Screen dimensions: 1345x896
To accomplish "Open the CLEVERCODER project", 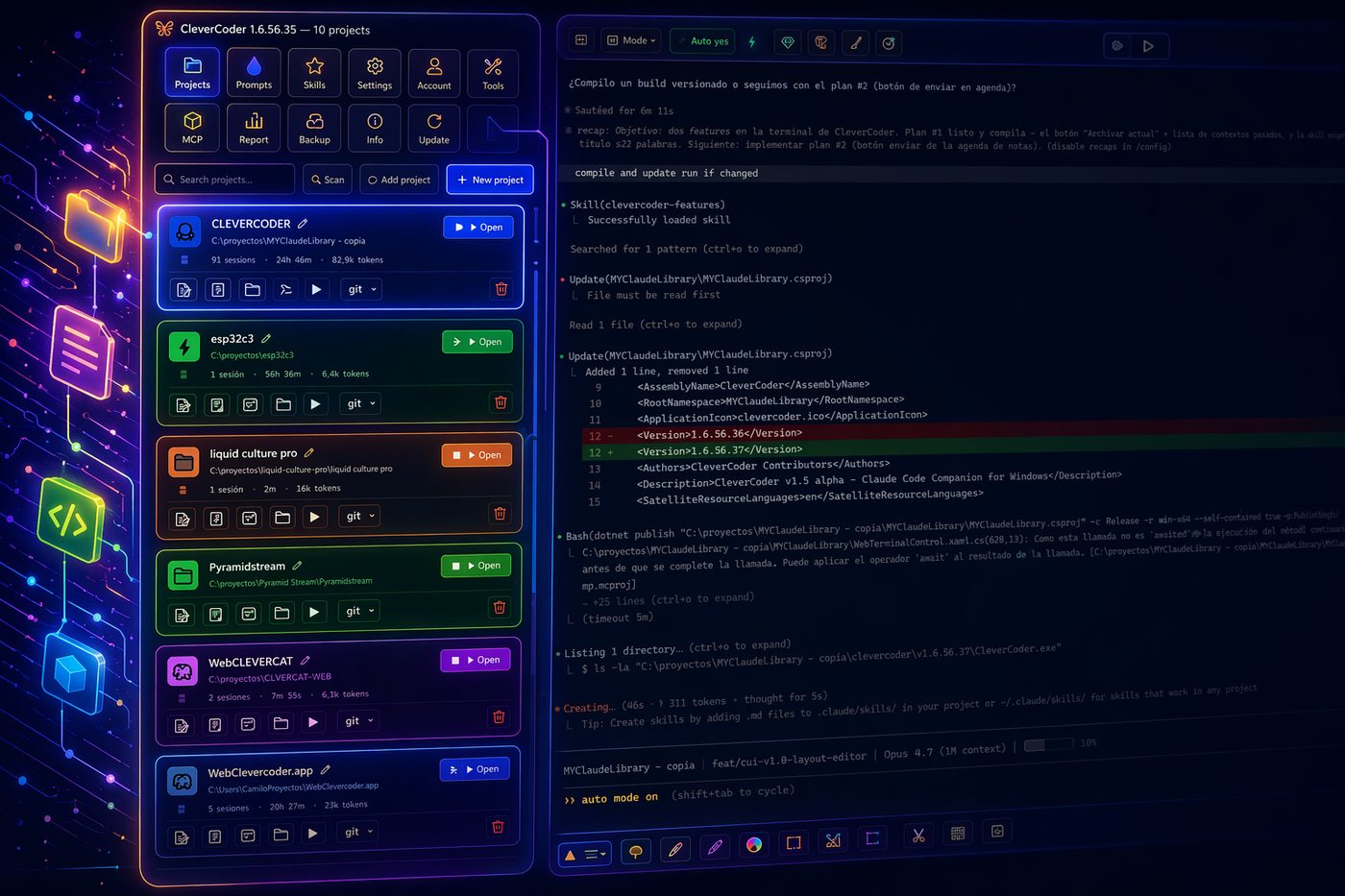I will [x=478, y=228].
